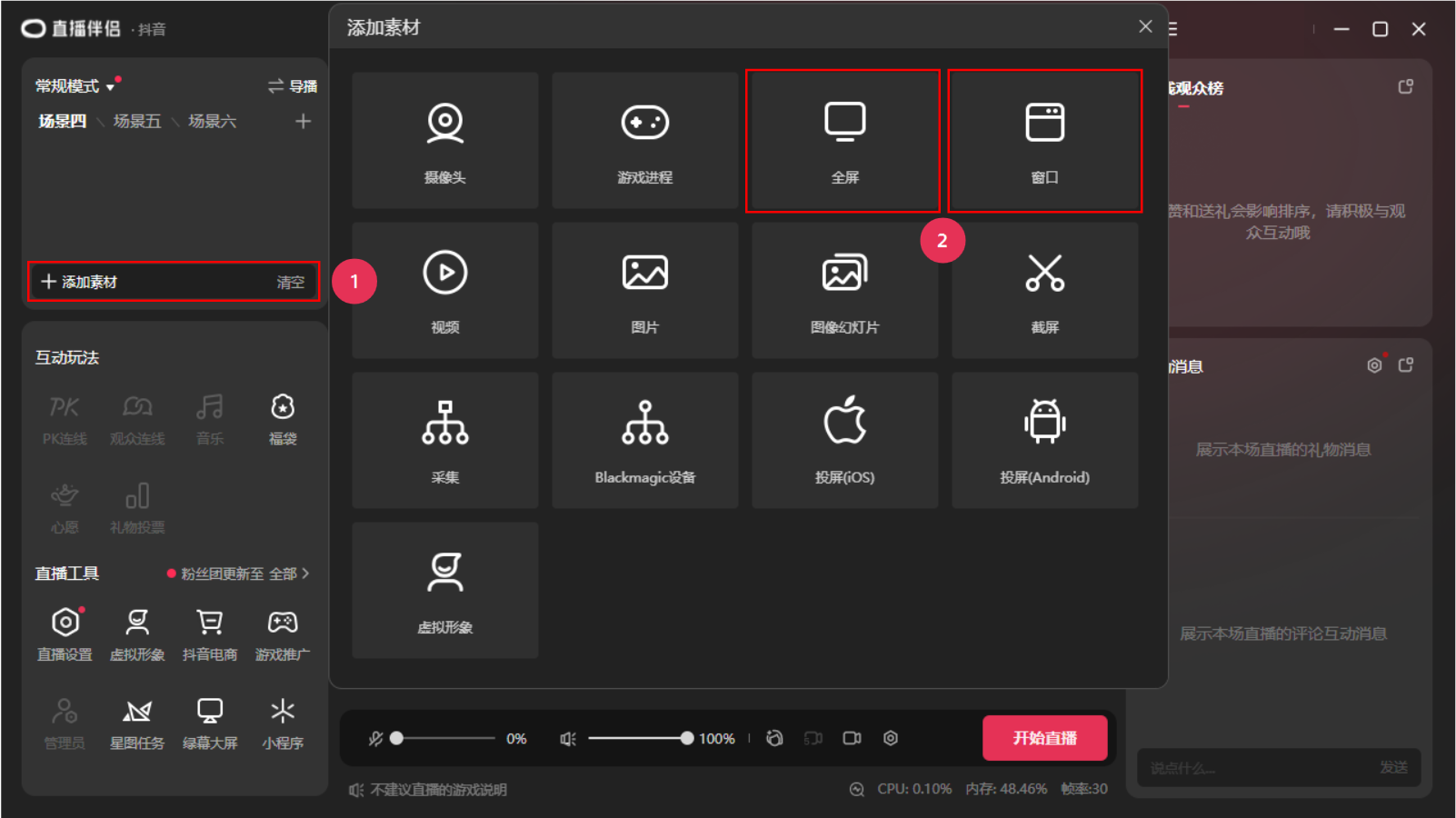Open the 心愿 wish tool
The width and height of the screenshot is (1456, 818).
click(x=65, y=509)
